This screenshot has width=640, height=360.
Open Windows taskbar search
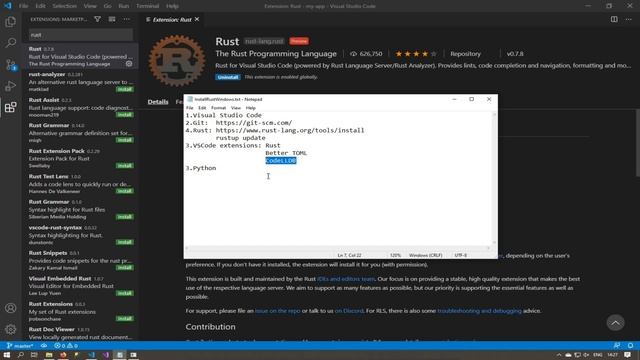(20, 355)
